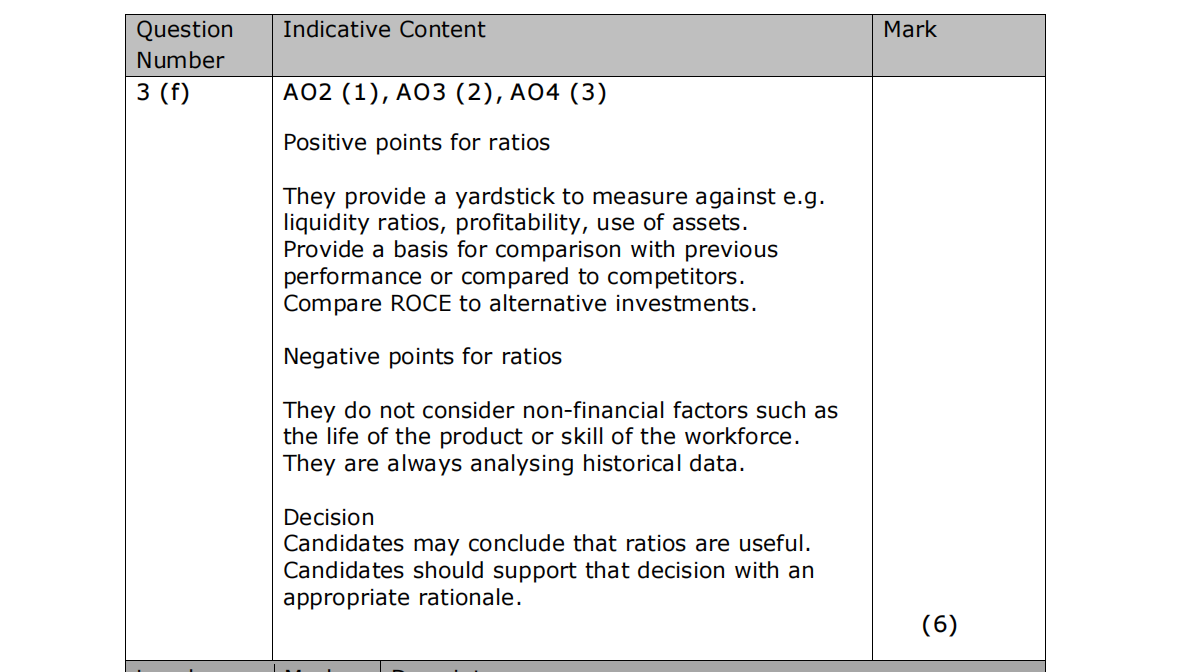Click the "Negative points for ratios" heading
The width and height of the screenshot is (1184, 672).
(422, 357)
